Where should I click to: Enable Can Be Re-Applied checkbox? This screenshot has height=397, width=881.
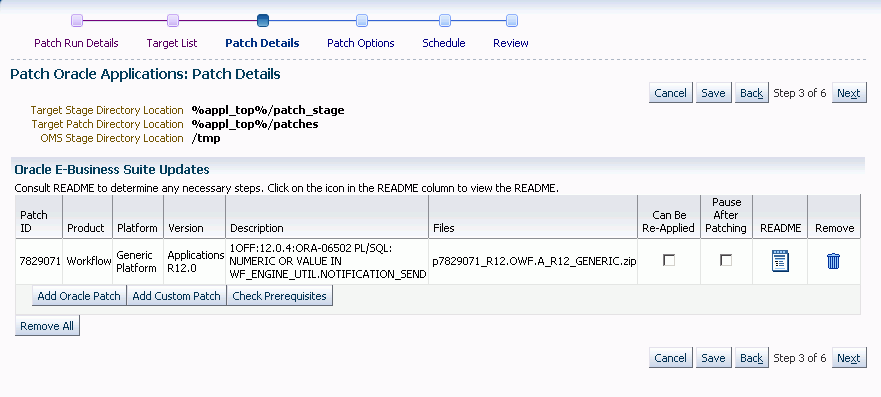[669, 261]
